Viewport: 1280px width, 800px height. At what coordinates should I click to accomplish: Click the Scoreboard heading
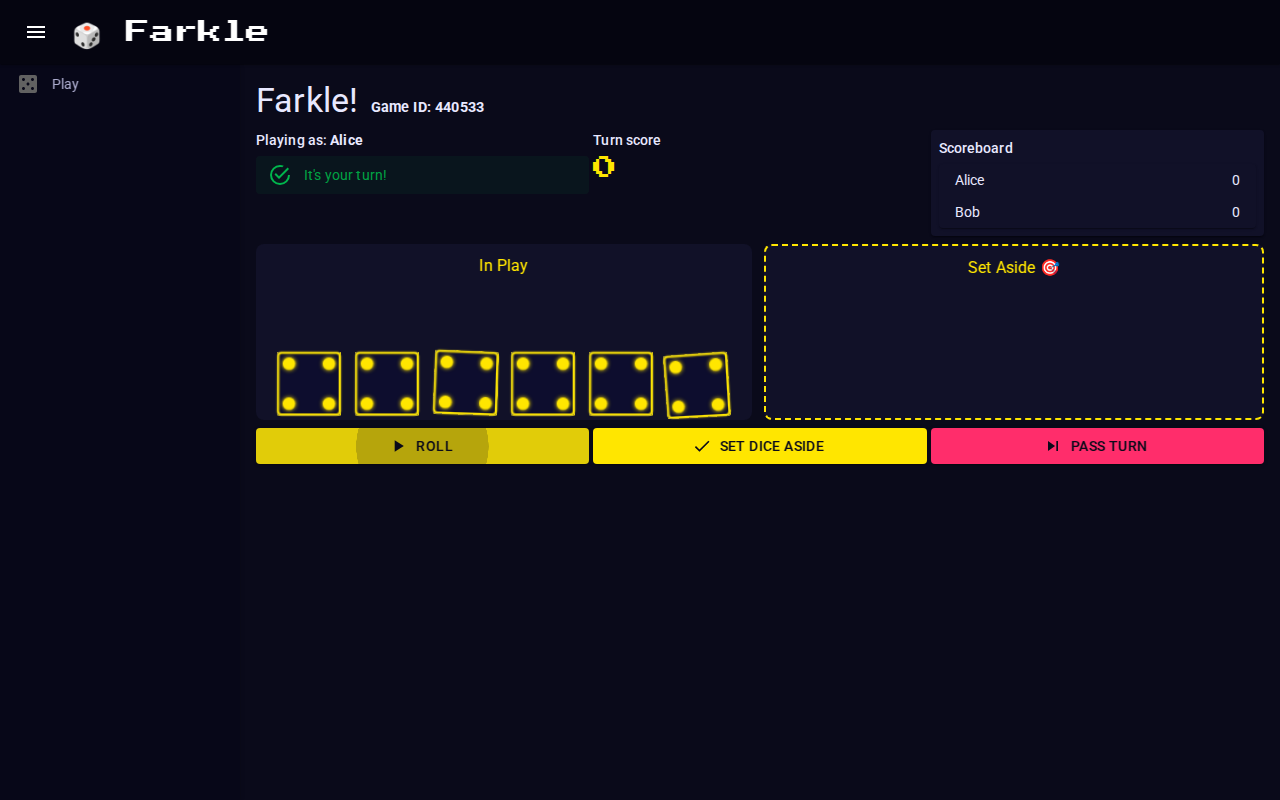[976, 148]
